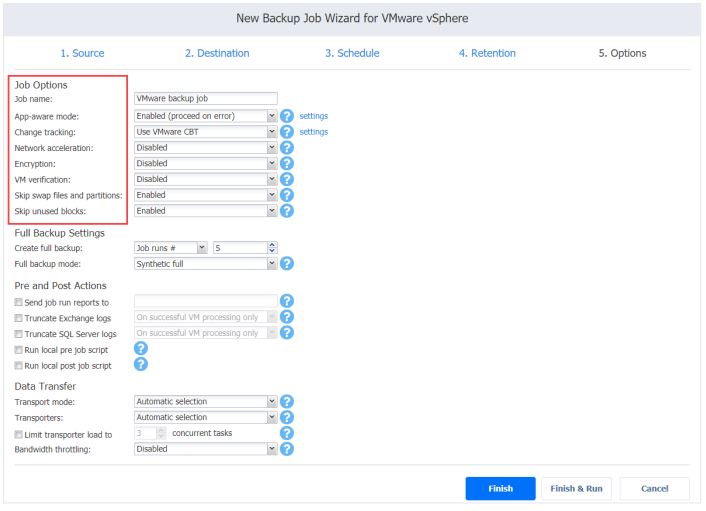Open disabled Exchange logs processing dropdown
Viewport: 706px width, 511px height.
tap(205, 317)
